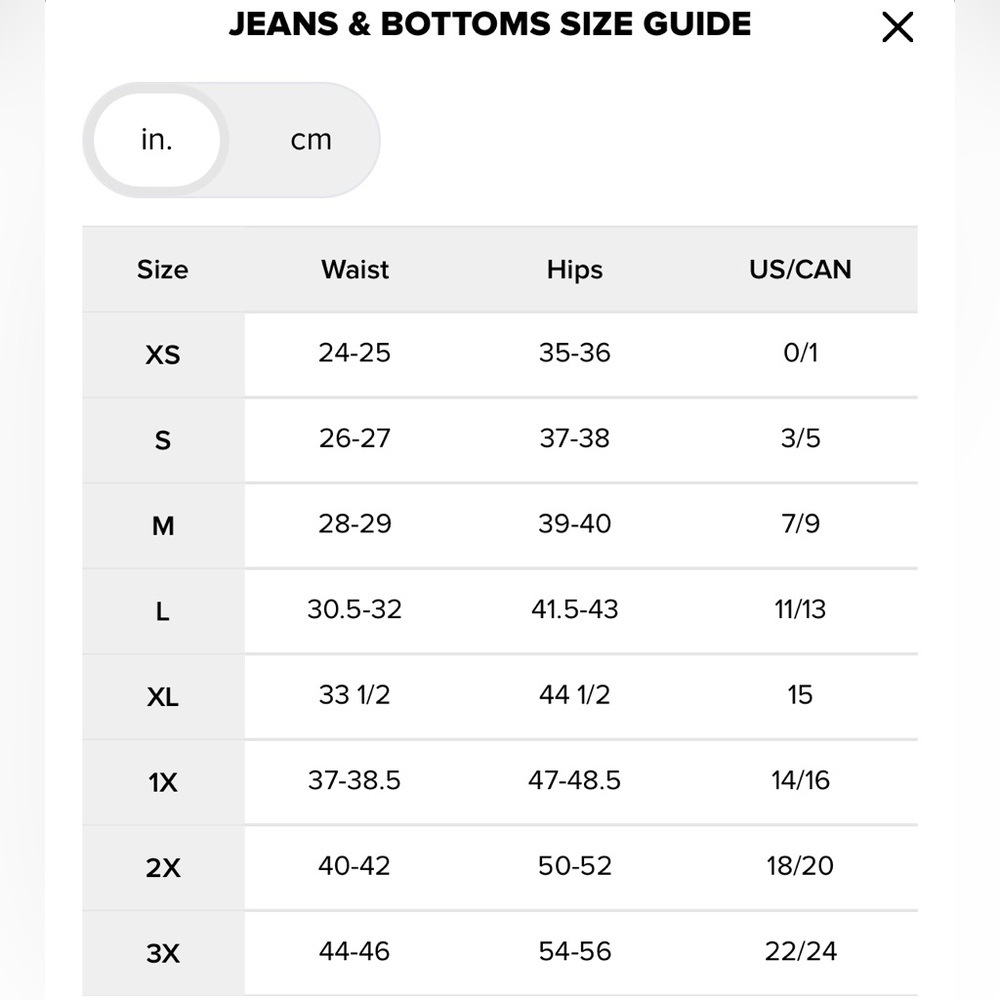Select the 2X size row label
This screenshot has height=1000, width=1000.
coord(163,868)
